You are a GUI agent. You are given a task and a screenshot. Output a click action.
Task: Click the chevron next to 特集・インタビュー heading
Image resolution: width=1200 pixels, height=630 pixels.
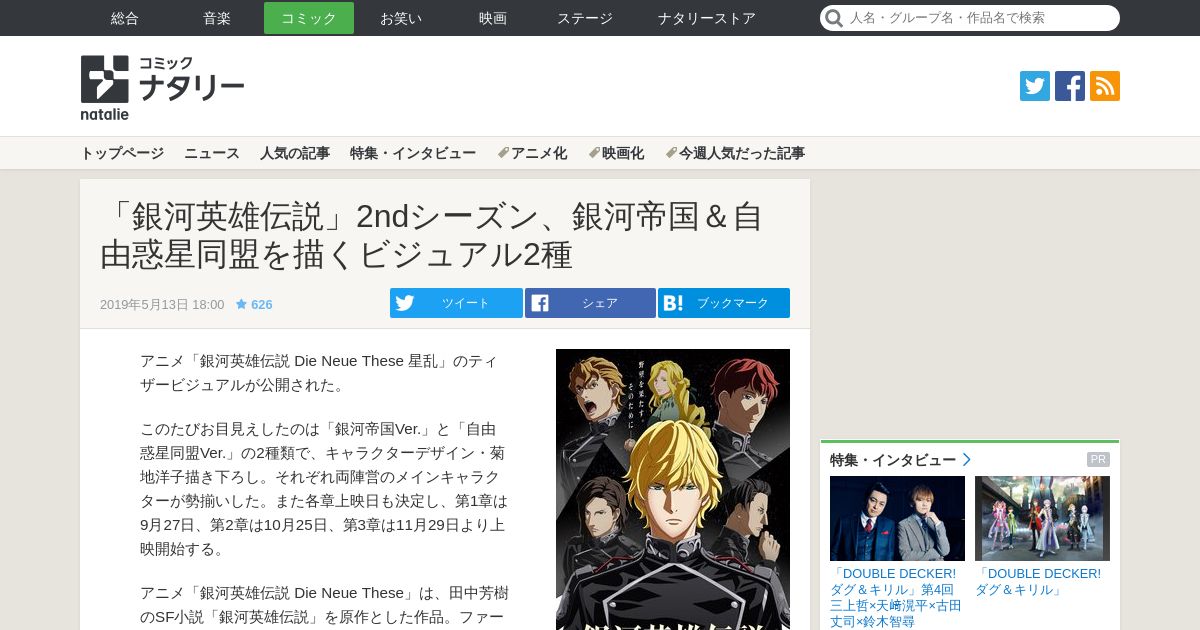pos(966,460)
